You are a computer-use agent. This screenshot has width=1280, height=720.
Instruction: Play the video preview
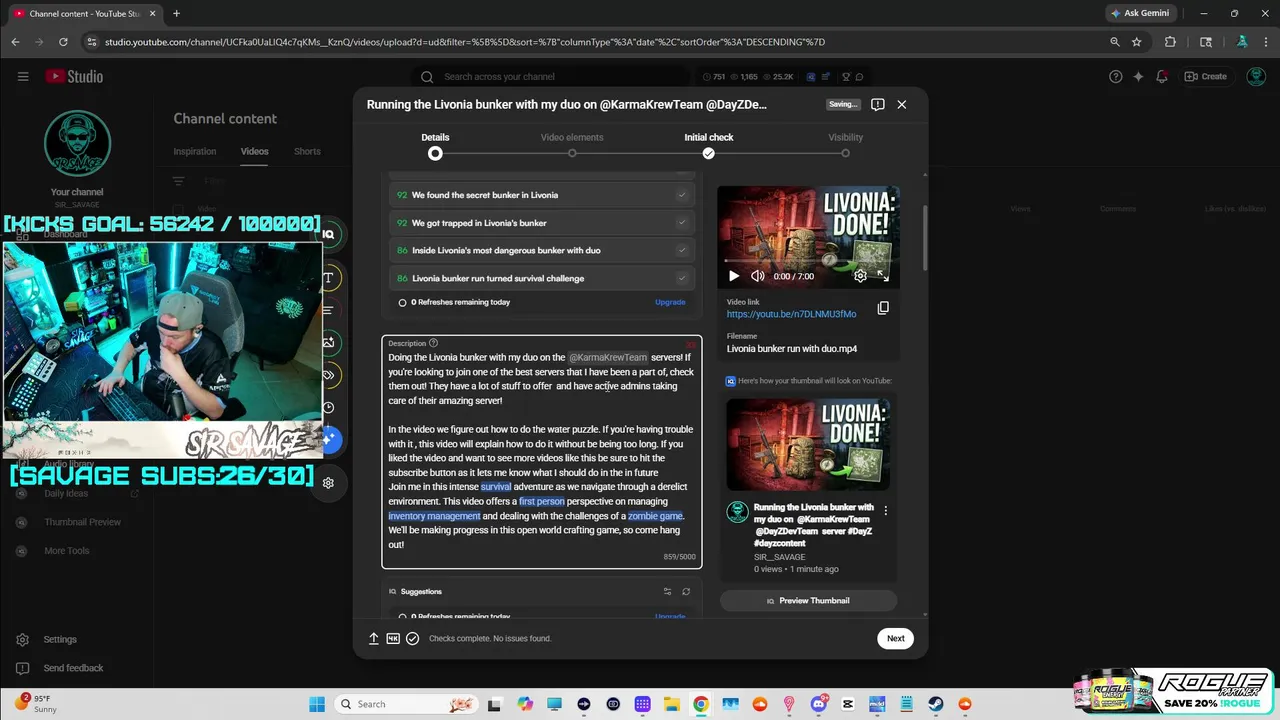(x=734, y=276)
